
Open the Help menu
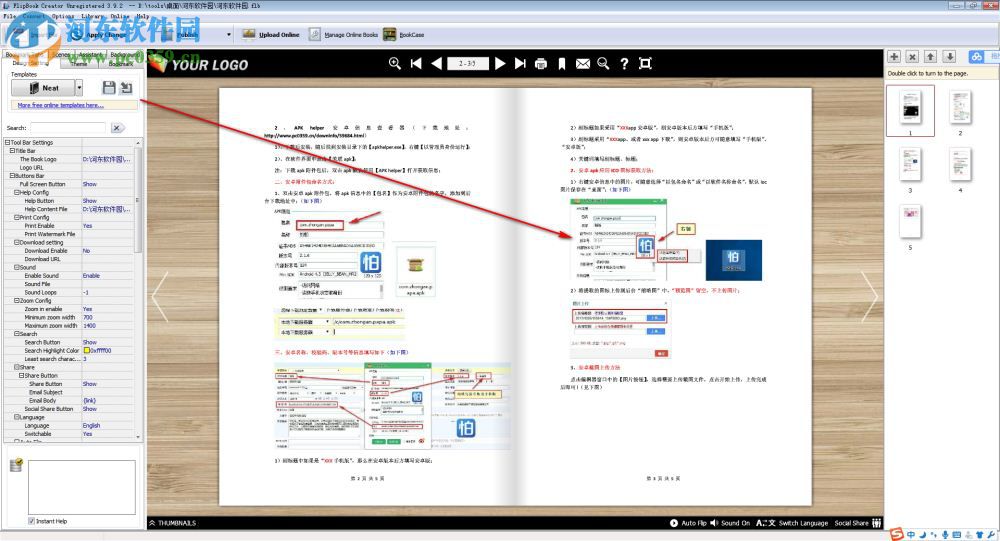pyautogui.click(x=143, y=16)
